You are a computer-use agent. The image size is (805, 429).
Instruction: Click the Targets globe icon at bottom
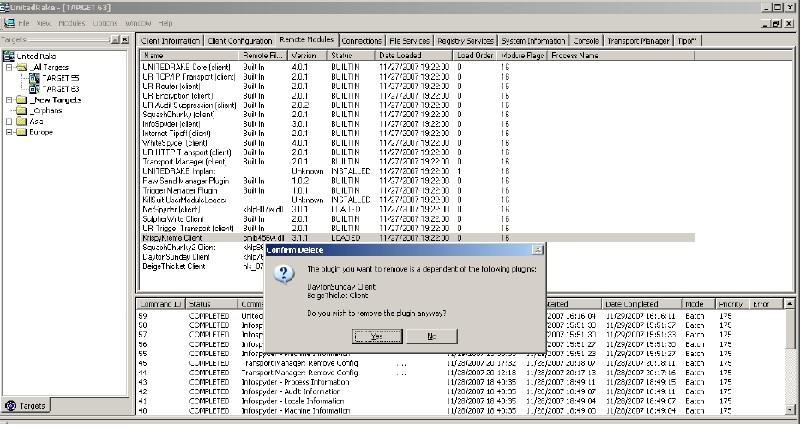pyautogui.click(x=10, y=405)
